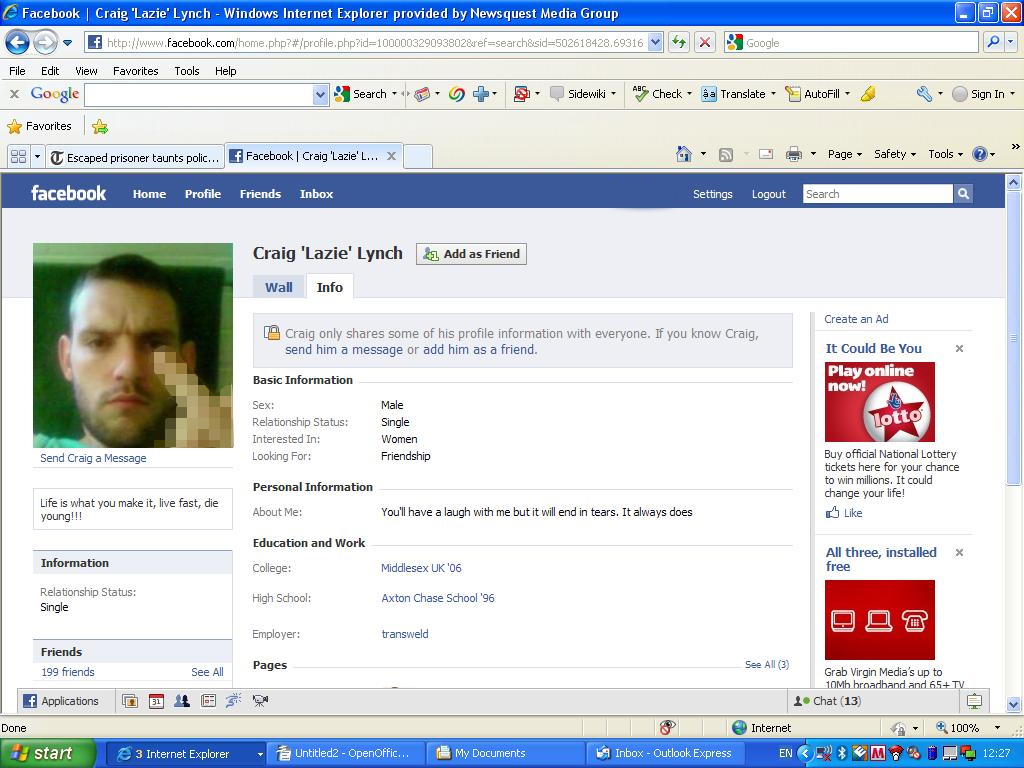The height and width of the screenshot is (768, 1024).
Task: Open the Tools menu in menu bar
Action: point(187,71)
